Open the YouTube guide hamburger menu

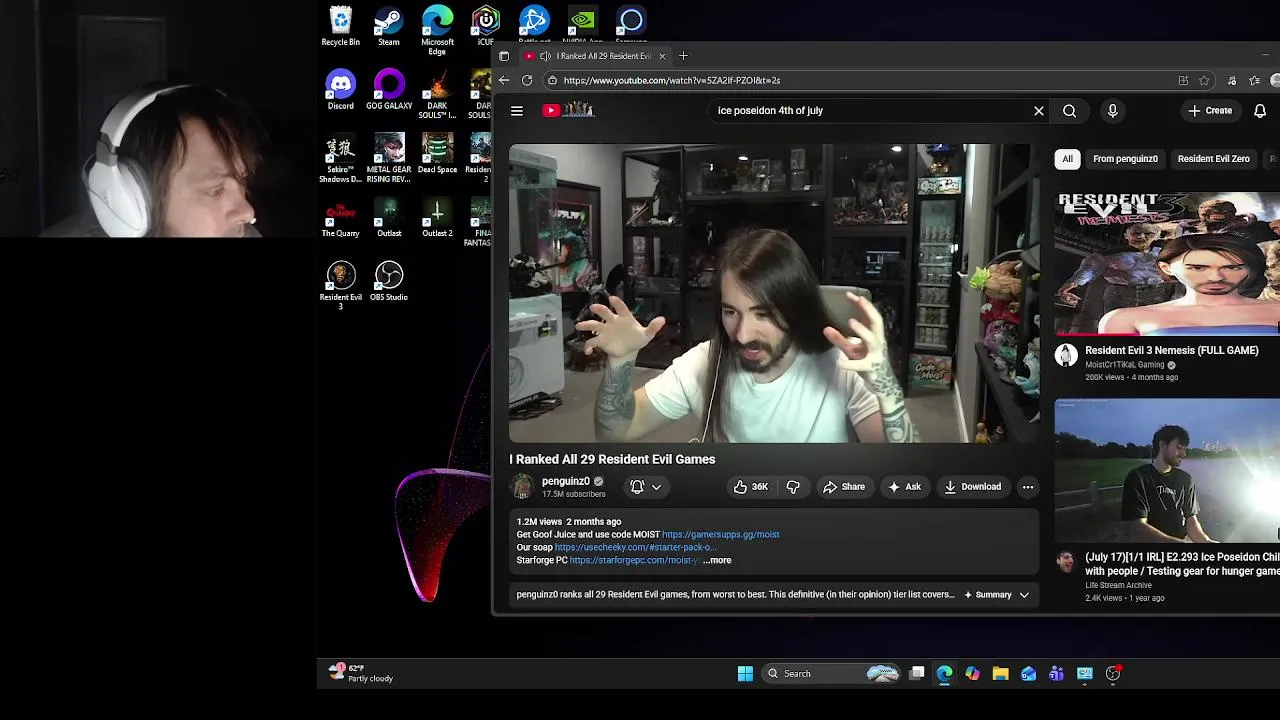(517, 111)
